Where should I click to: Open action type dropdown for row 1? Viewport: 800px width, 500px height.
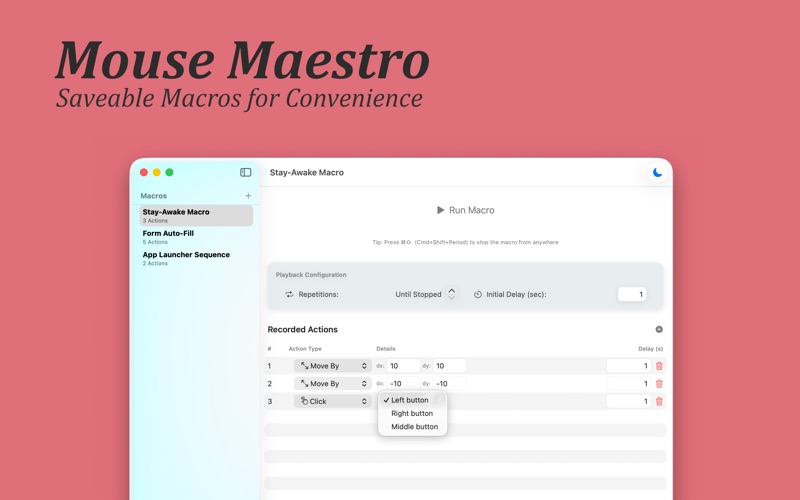(x=333, y=366)
